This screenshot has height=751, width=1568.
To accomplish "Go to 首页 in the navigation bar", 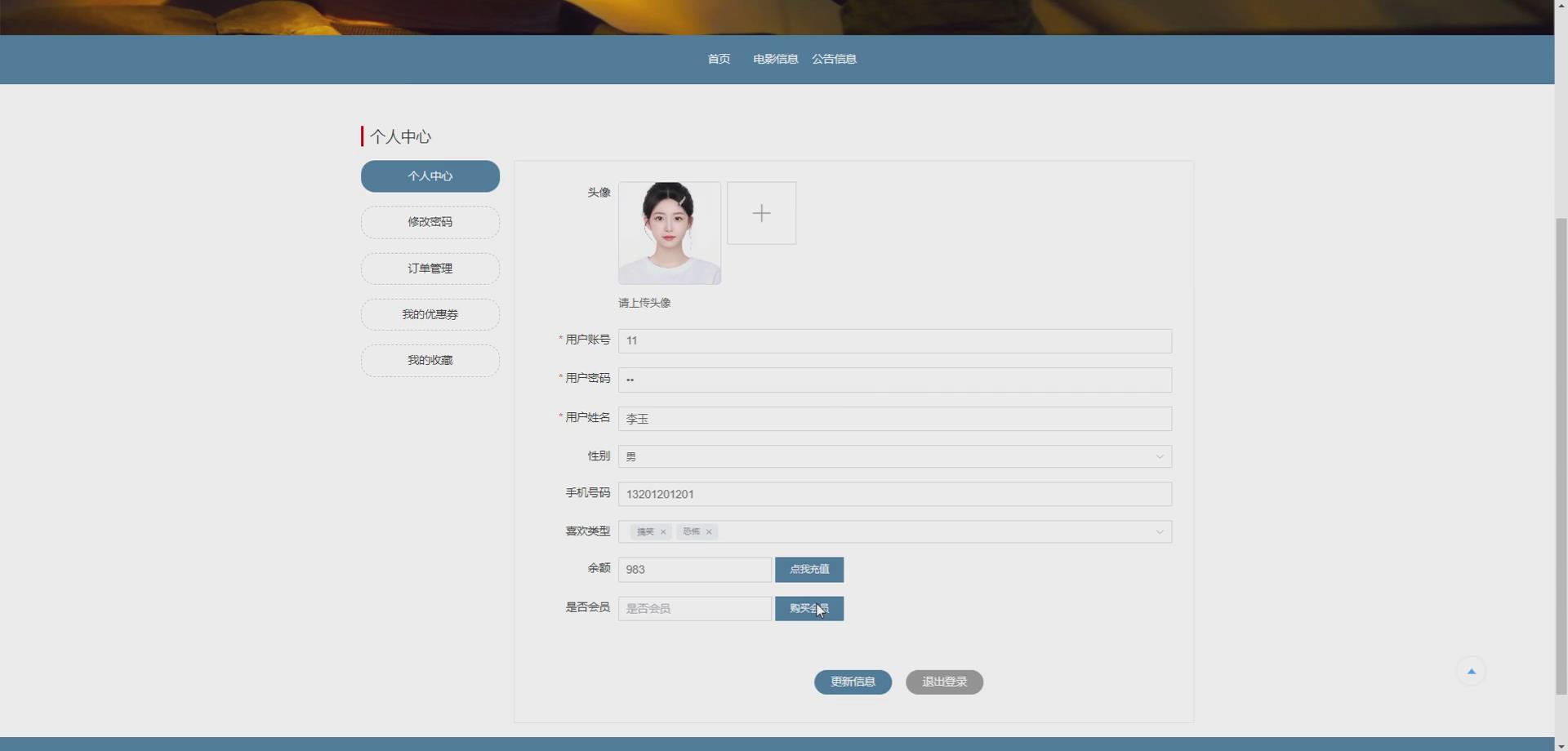I will pos(719,59).
